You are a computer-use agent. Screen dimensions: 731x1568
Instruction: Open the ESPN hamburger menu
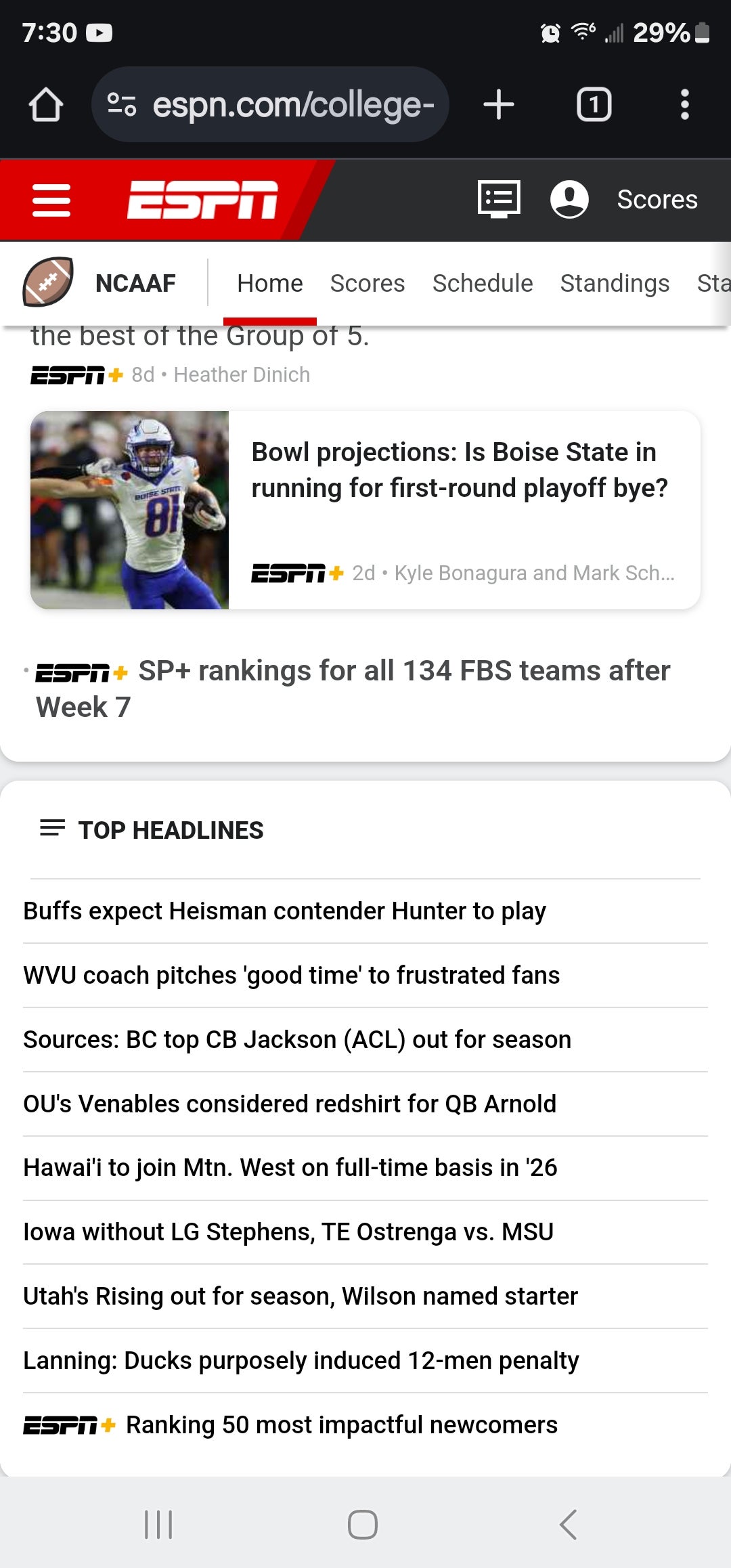(51, 200)
